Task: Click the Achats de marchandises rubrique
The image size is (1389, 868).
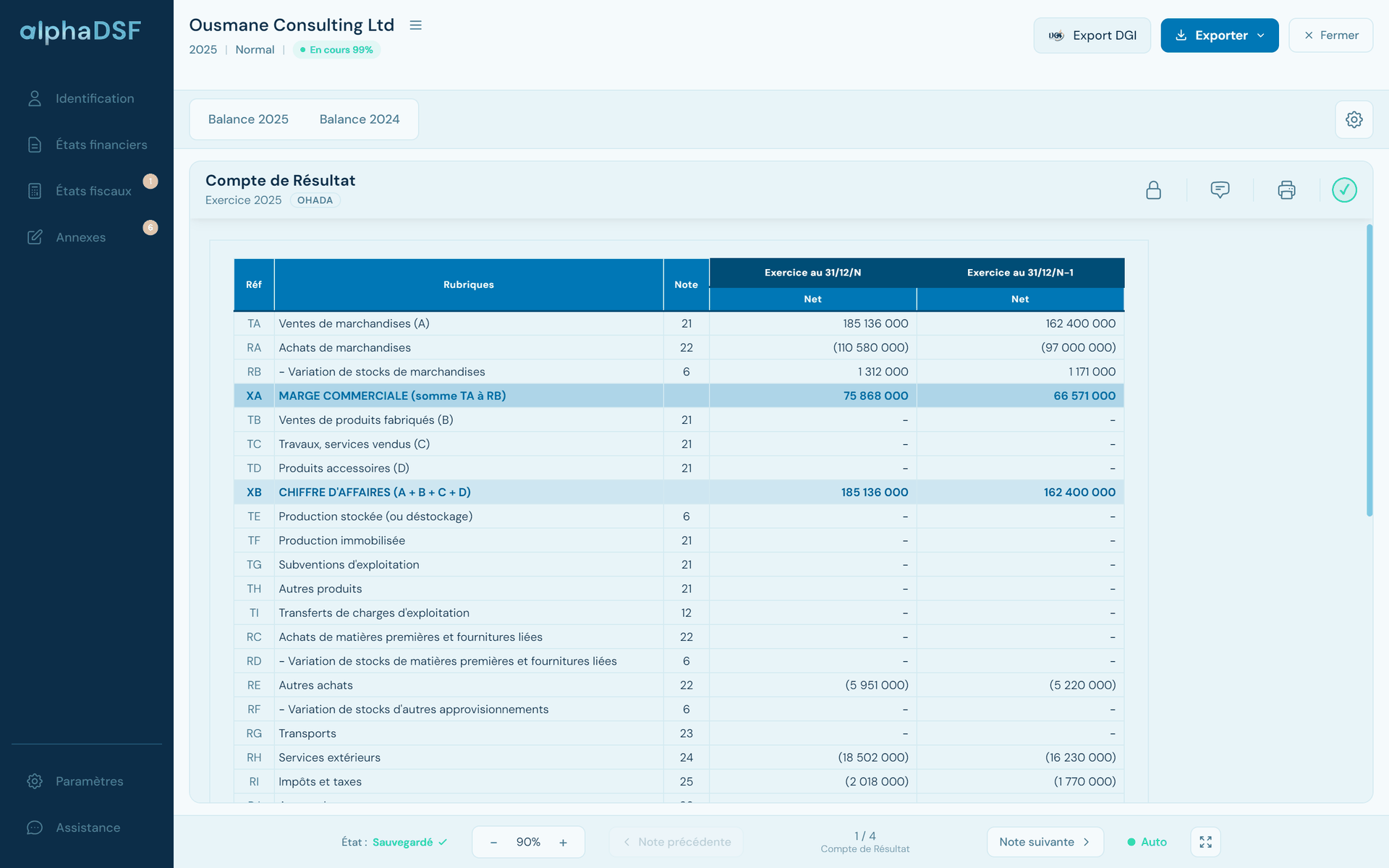Action: (344, 347)
